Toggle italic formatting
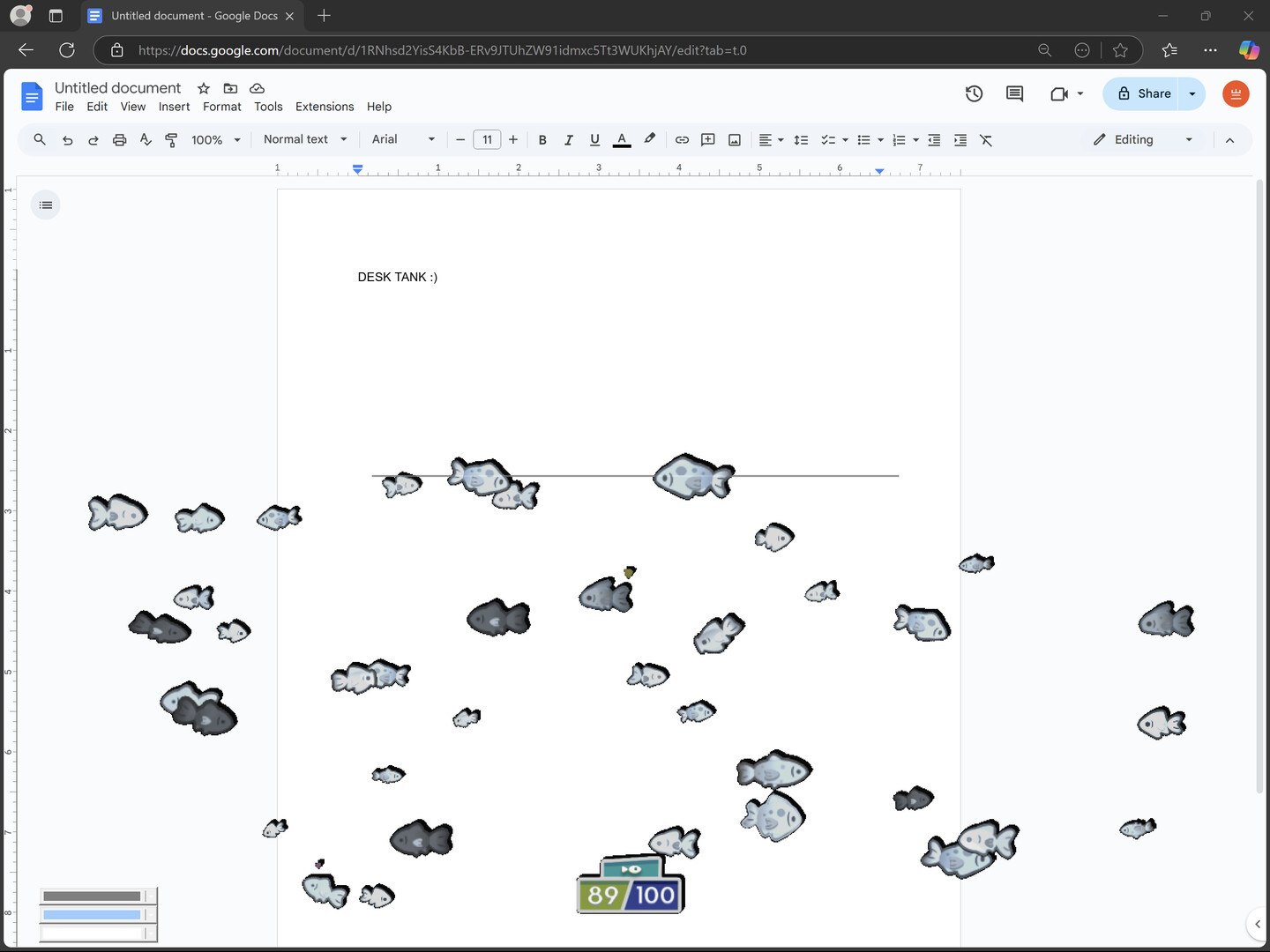1270x952 pixels. tap(569, 140)
